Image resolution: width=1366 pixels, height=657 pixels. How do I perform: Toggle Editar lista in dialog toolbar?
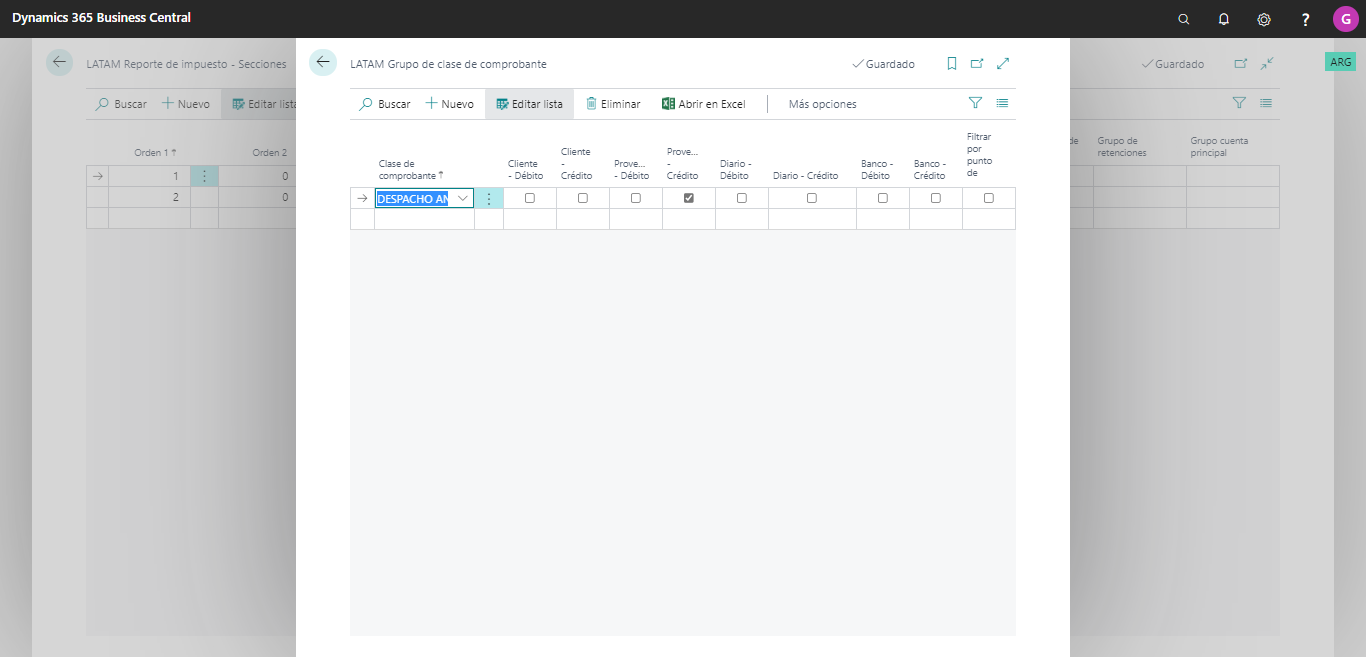(x=529, y=104)
